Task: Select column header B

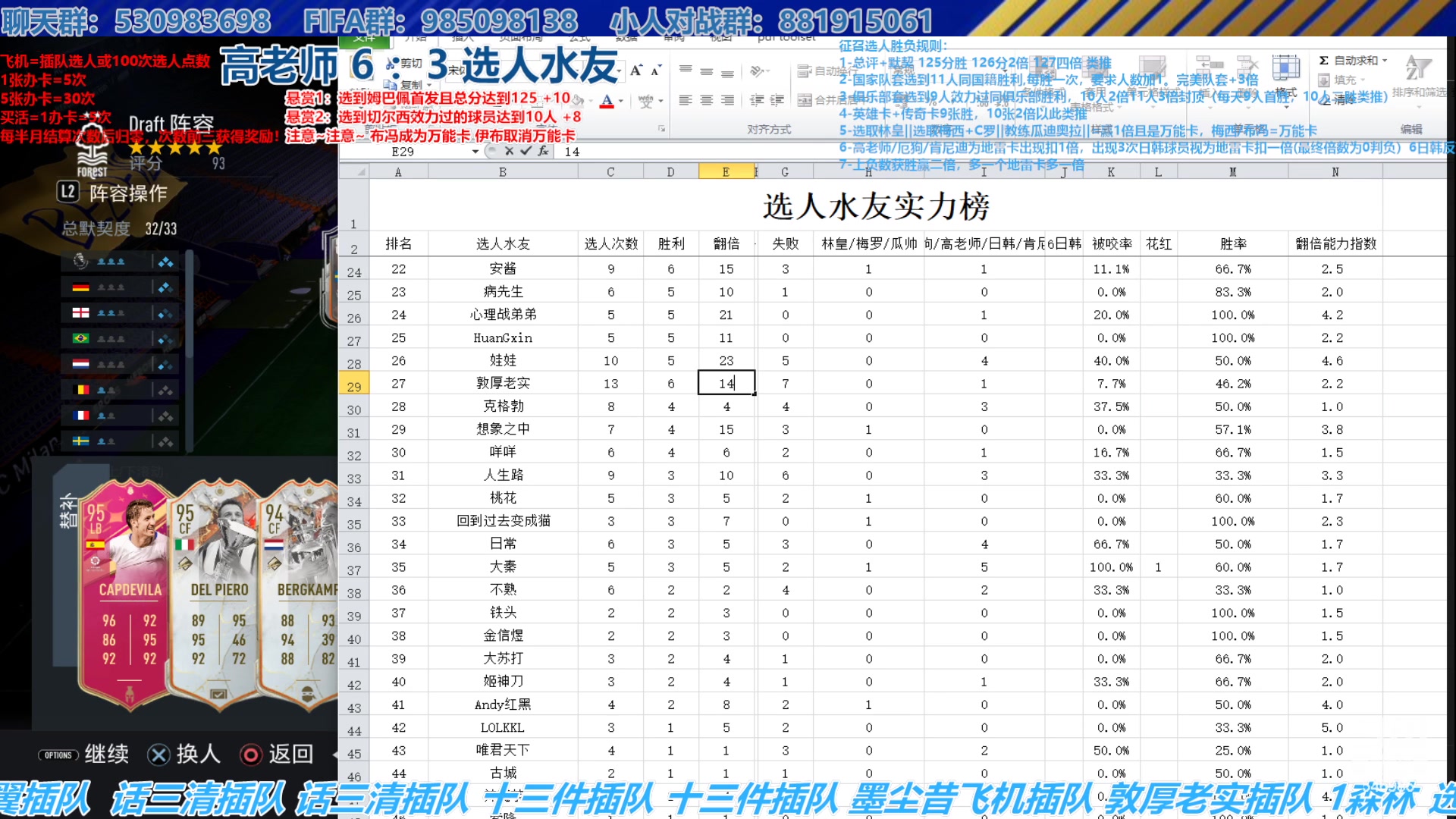Action: coord(503,172)
